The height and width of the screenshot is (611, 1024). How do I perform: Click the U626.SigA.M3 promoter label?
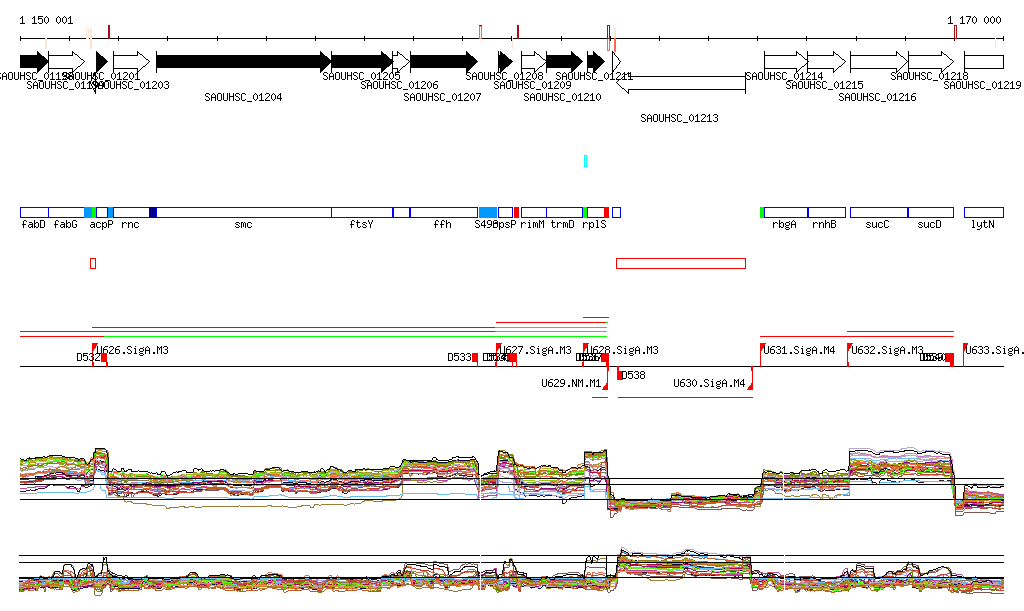pyautogui.click(x=132, y=351)
